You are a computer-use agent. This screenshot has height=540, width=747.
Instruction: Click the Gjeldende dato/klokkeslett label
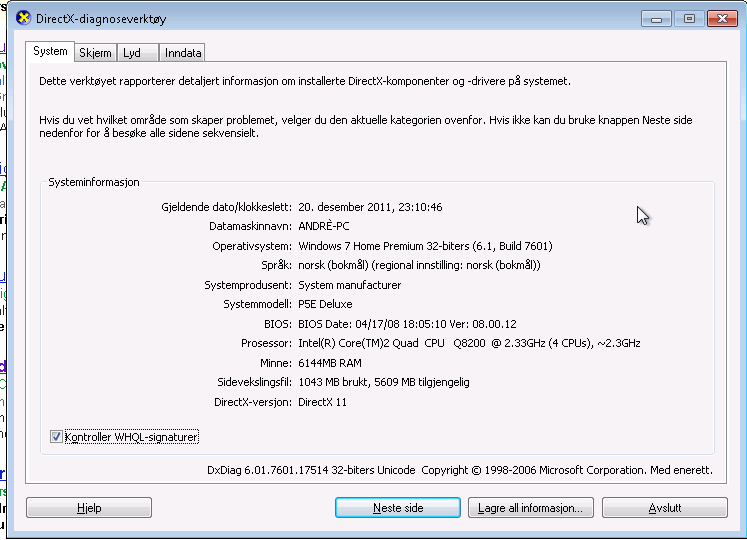tap(226, 207)
